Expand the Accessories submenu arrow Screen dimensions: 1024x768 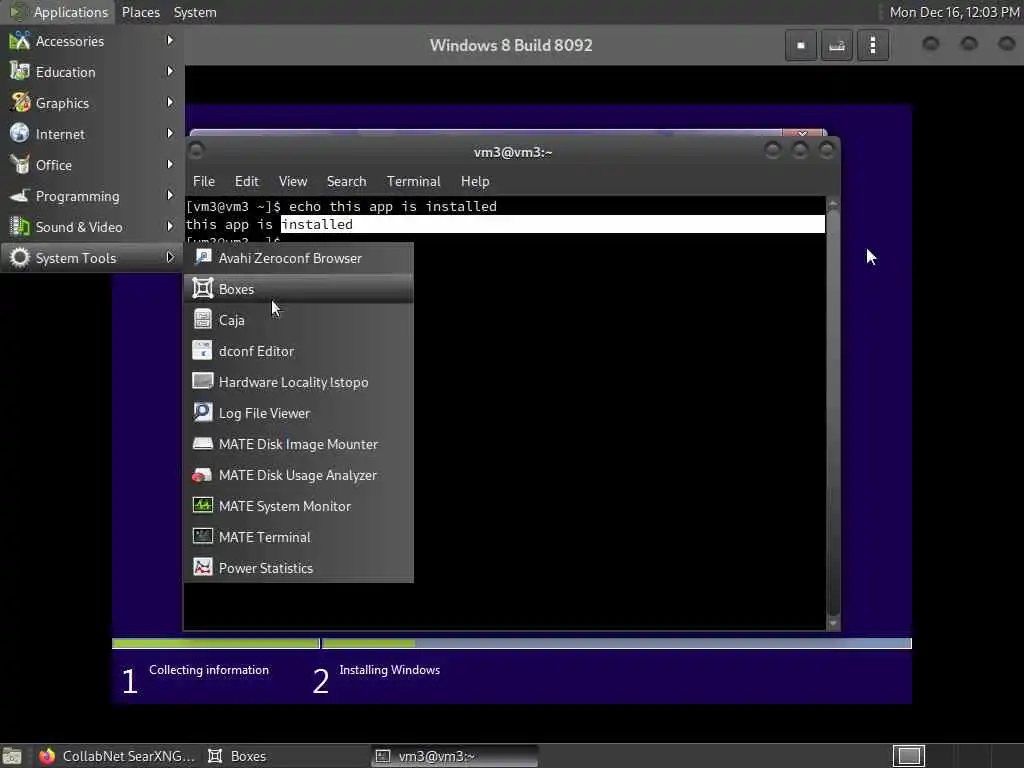[x=170, y=40]
